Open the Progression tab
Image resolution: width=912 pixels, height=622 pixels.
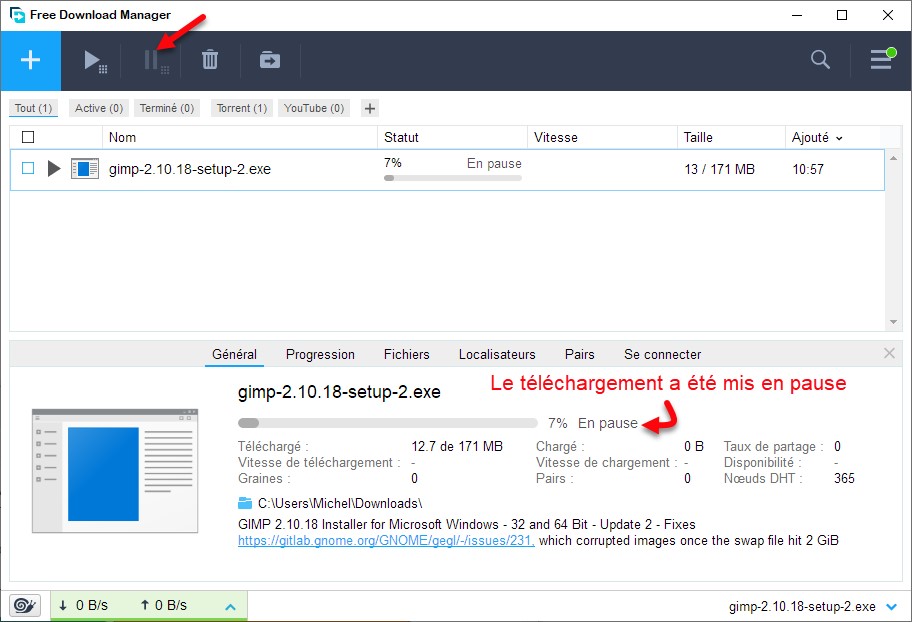point(320,354)
